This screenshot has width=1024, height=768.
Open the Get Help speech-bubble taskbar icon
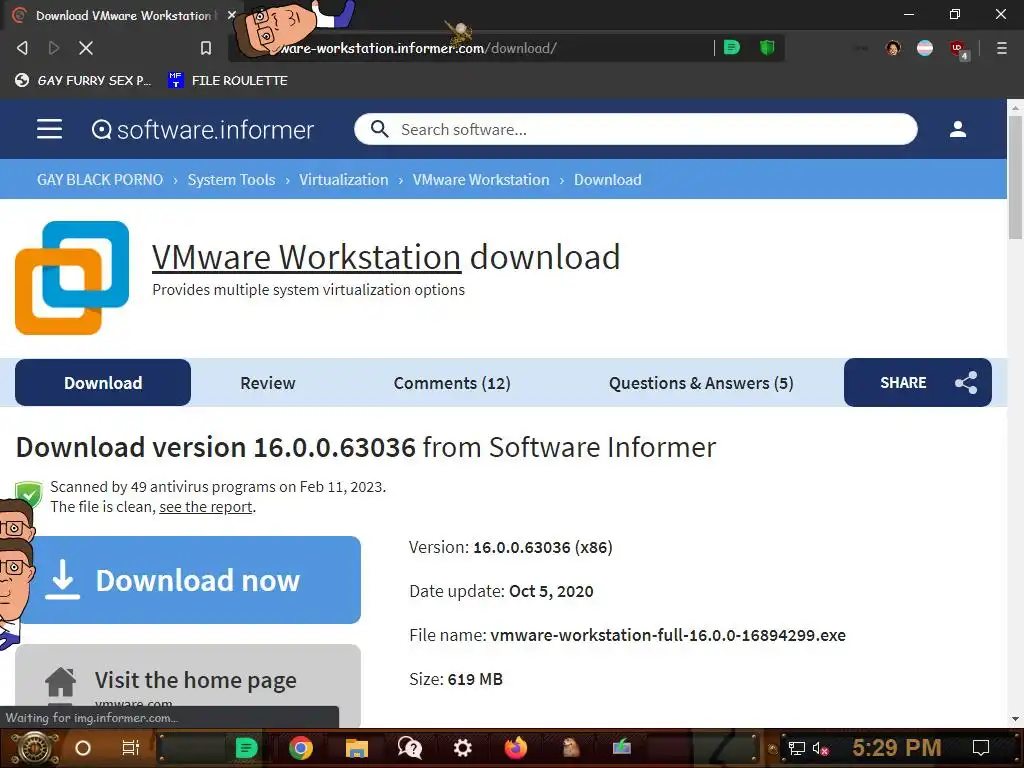click(x=409, y=748)
